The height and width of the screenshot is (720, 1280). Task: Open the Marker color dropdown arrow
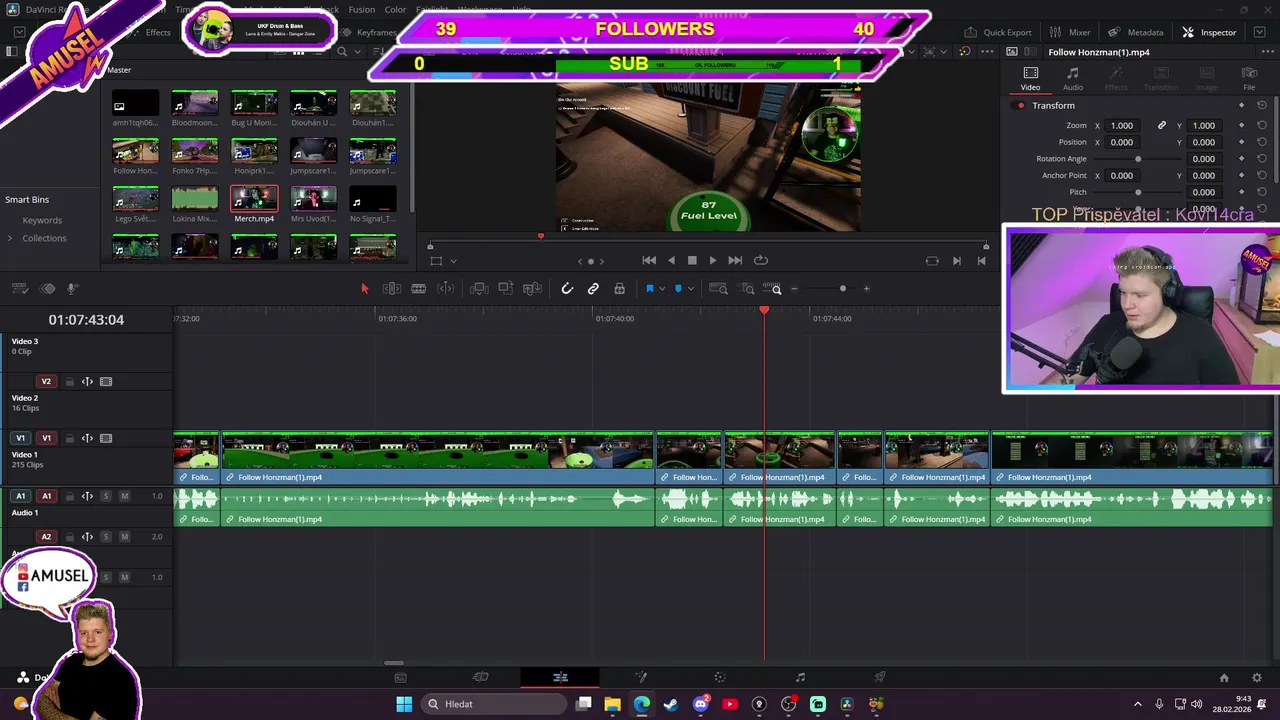pos(690,289)
